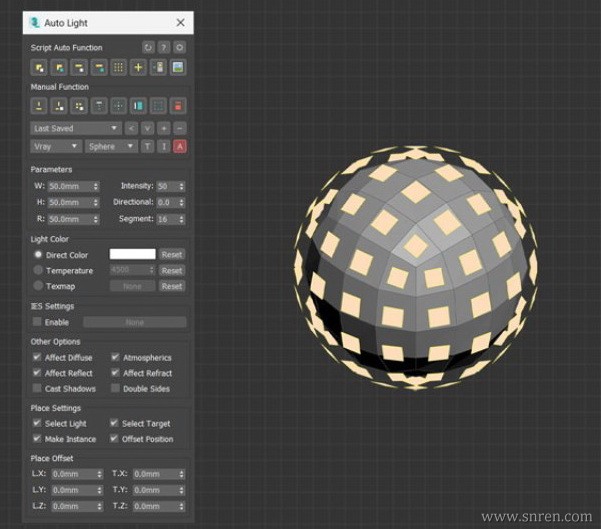
Task: Click the teal panel icon in Manual Function
Action: (x=139, y=106)
